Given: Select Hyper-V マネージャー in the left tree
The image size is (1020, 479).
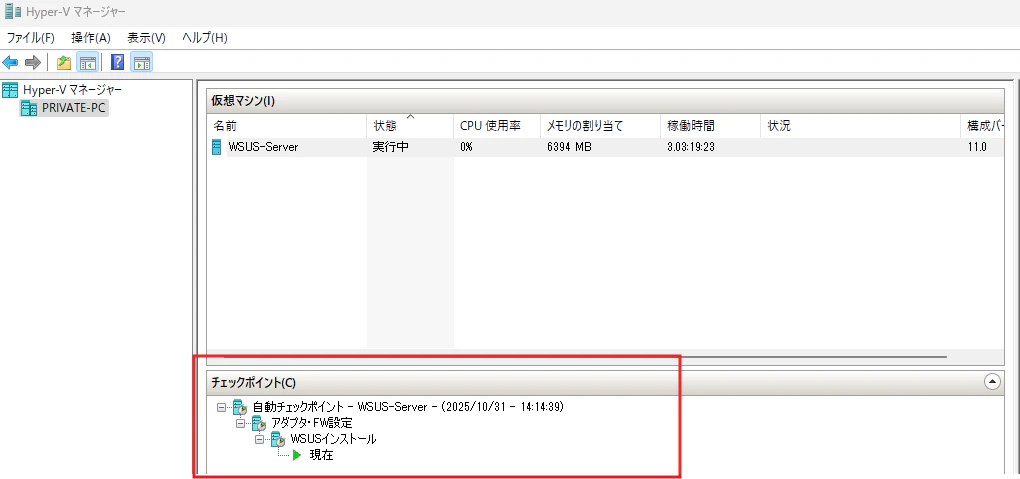Looking at the screenshot, I should click(72, 89).
